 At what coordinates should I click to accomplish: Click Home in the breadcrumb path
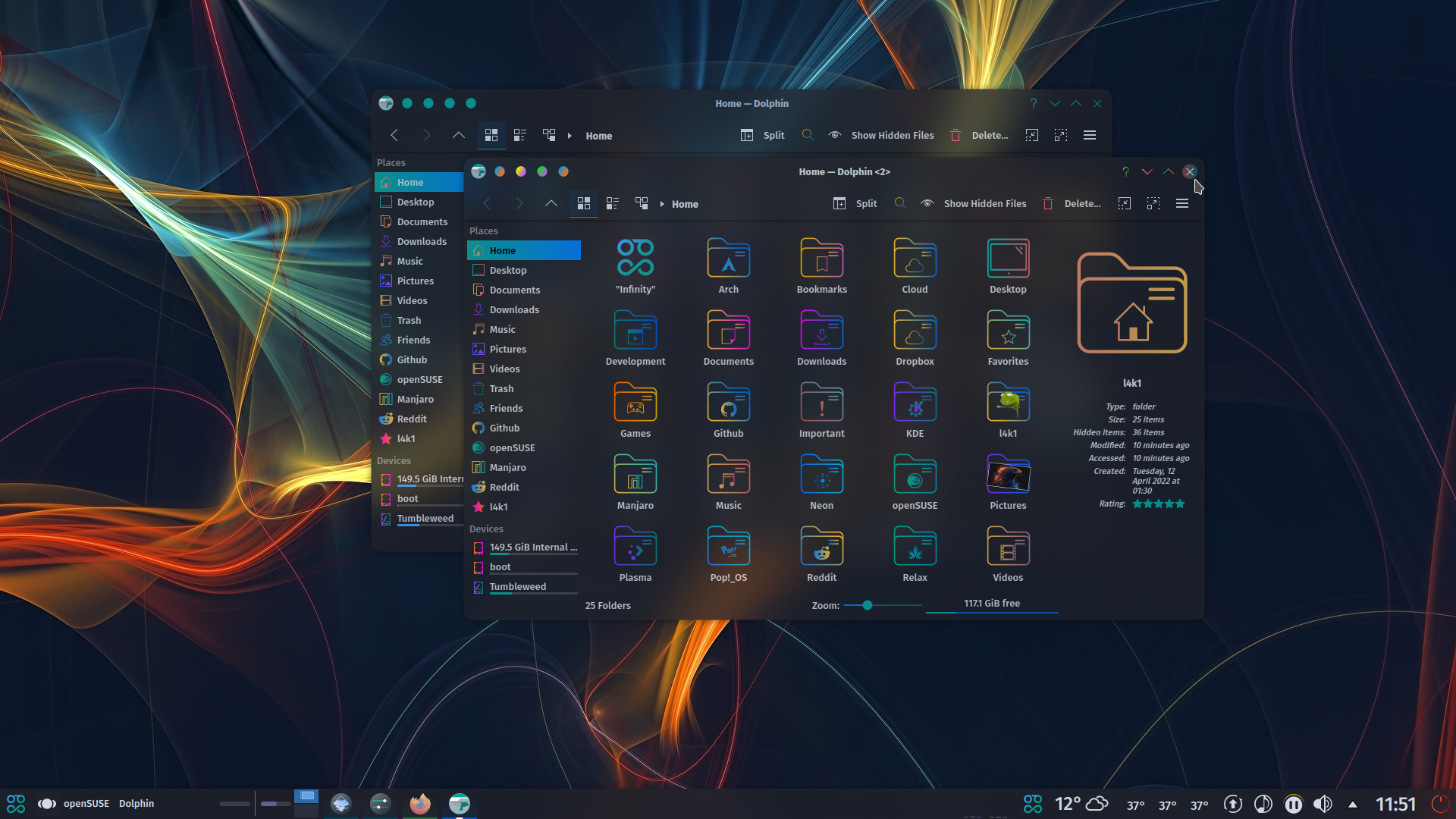685,203
